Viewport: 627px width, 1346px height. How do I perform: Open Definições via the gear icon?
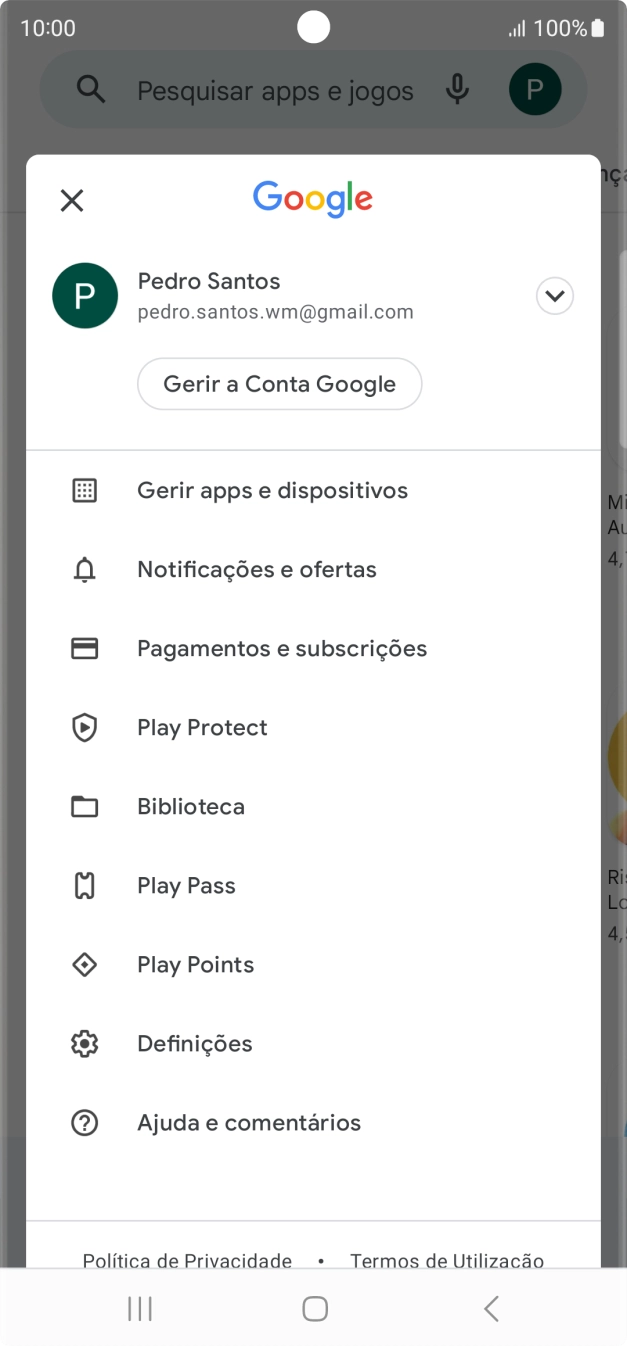coord(85,1043)
